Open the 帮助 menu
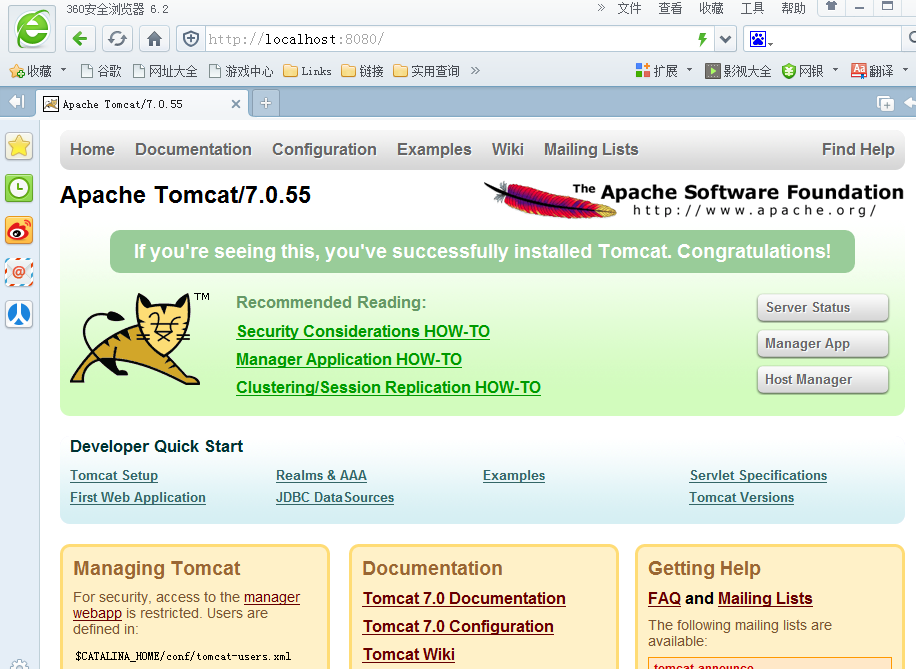Viewport: 916px width, 669px height. click(x=793, y=9)
